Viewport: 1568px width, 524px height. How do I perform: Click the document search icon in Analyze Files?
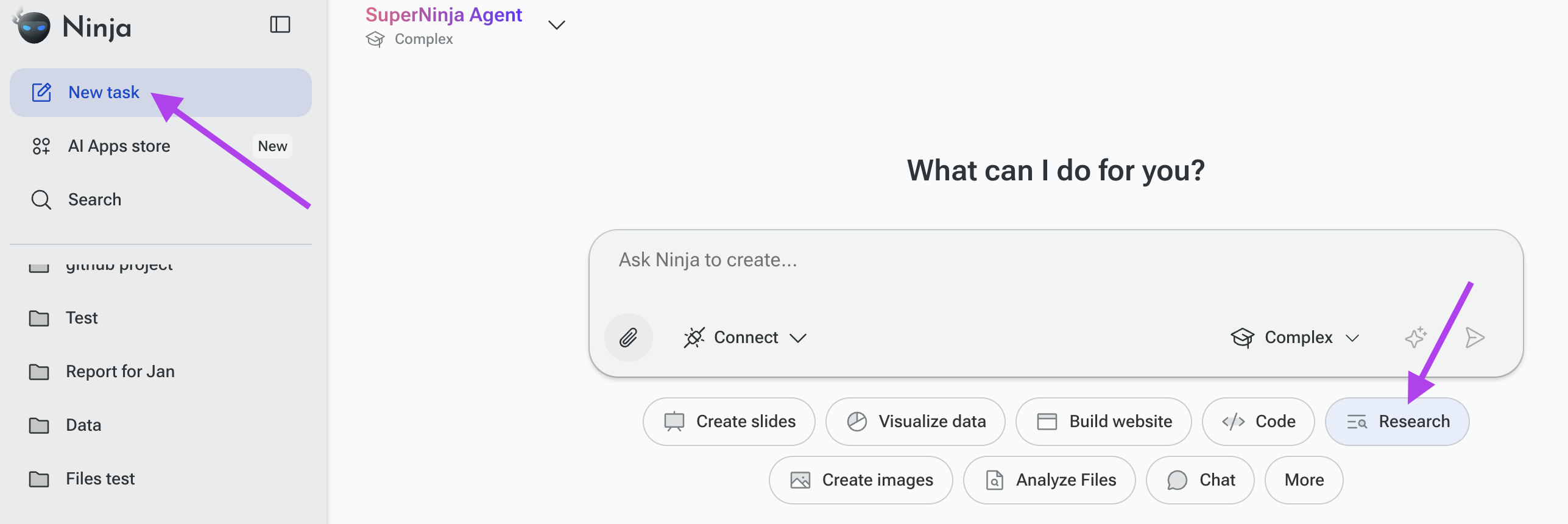pos(994,480)
